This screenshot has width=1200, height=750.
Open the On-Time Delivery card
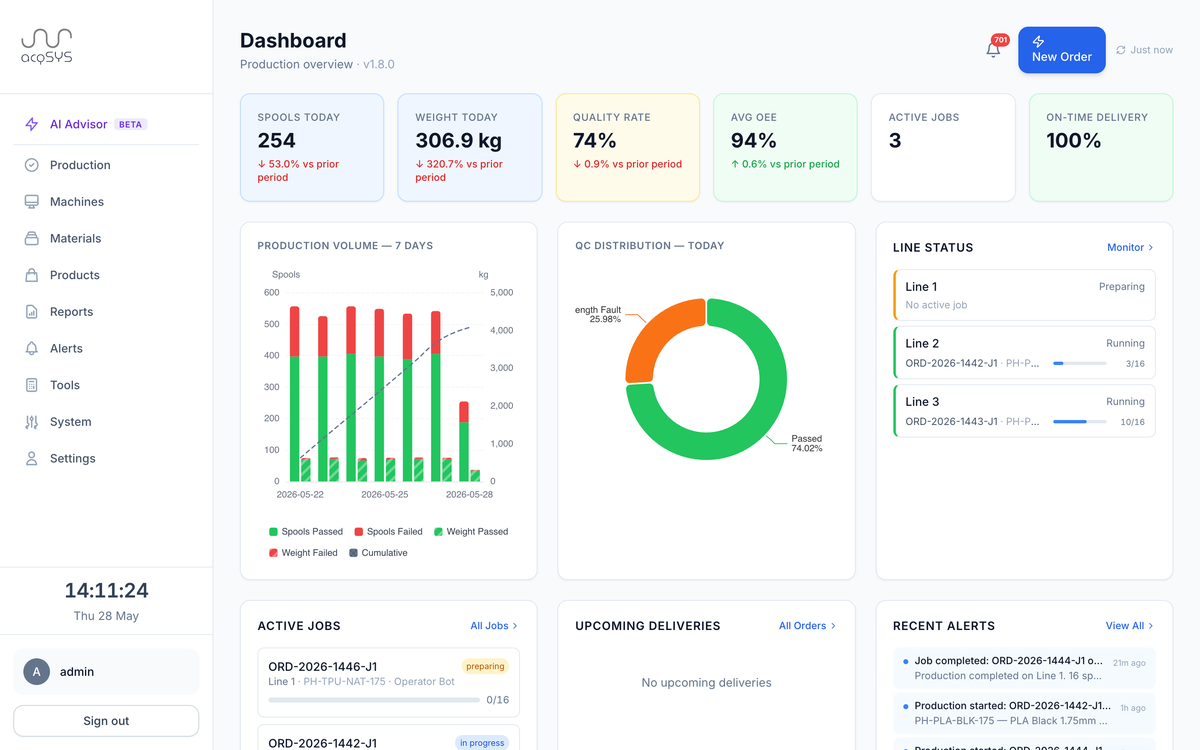point(1101,148)
